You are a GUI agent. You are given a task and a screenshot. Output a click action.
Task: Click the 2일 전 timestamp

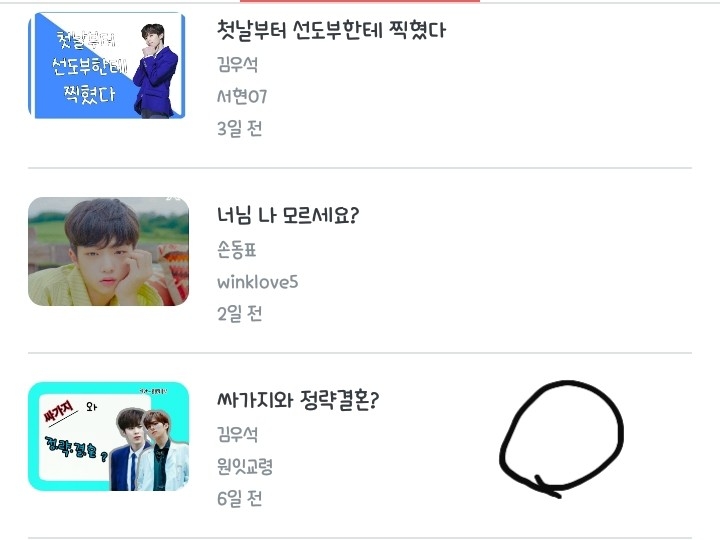(x=239, y=314)
